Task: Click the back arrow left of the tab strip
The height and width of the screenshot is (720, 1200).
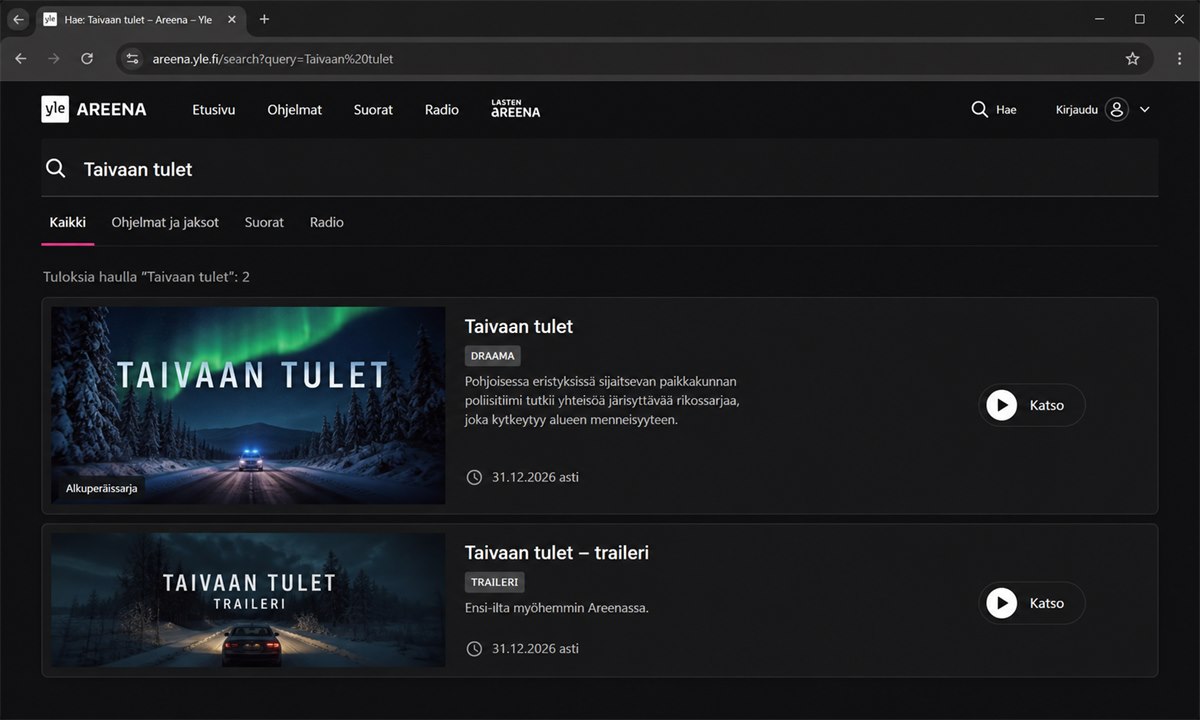Action: coord(18,19)
